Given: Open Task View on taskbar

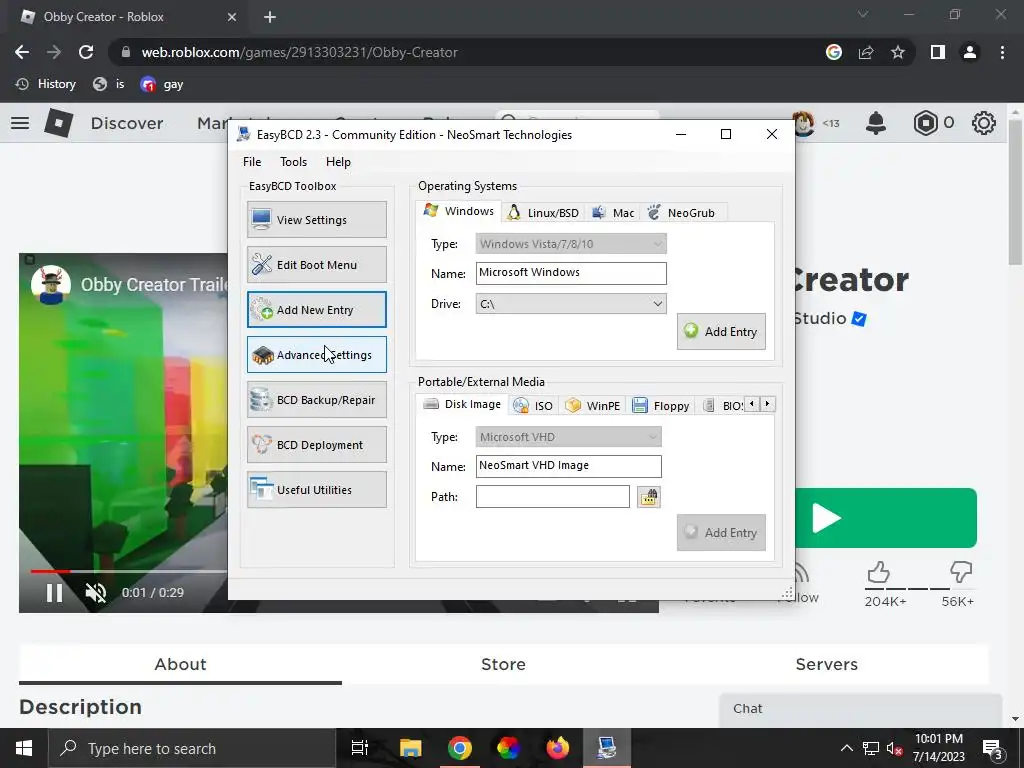Looking at the screenshot, I should pyautogui.click(x=360, y=748).
